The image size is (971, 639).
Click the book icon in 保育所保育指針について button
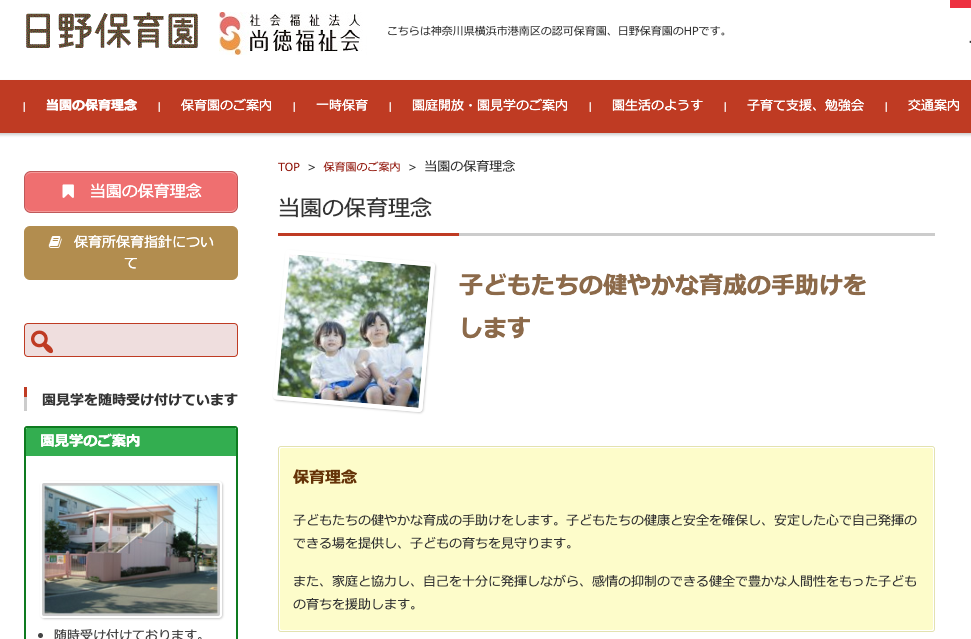[55, 242]
